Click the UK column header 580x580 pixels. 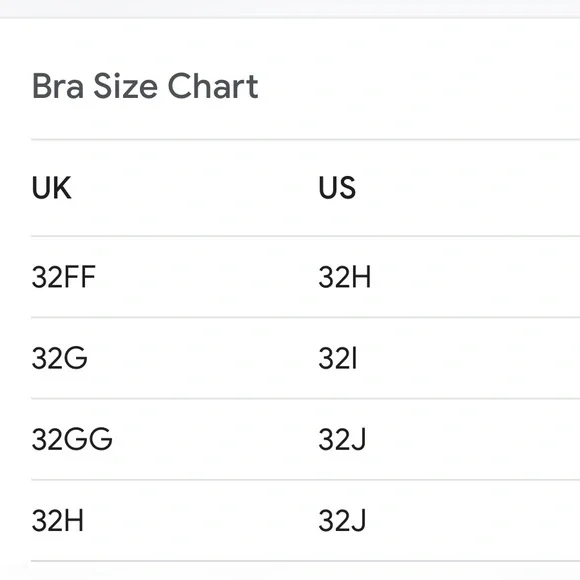[51, 188]
